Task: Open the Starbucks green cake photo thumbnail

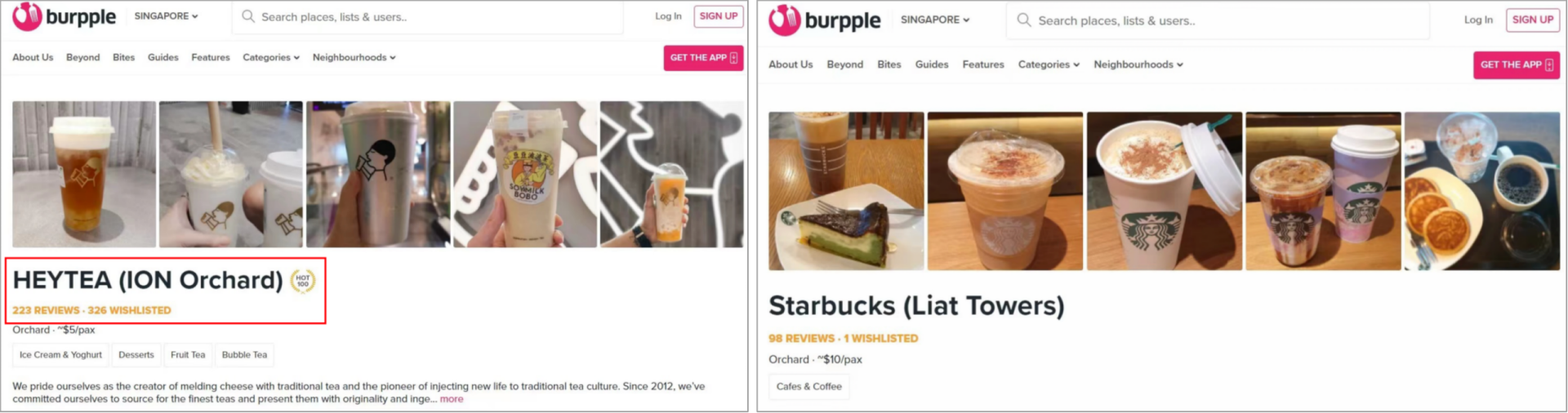Action: point(846,191)
